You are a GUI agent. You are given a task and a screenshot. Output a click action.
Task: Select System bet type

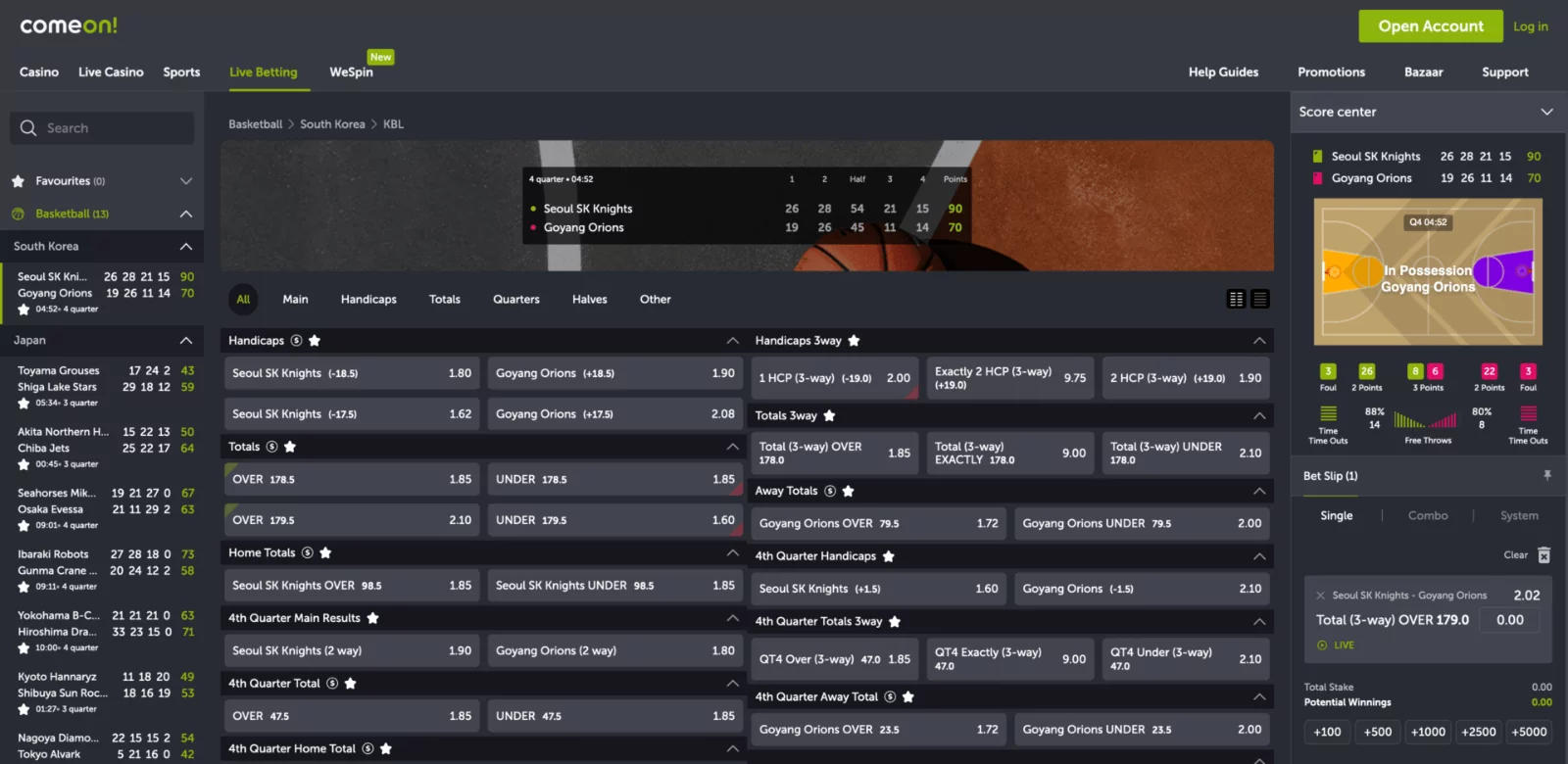[1519, 516]
